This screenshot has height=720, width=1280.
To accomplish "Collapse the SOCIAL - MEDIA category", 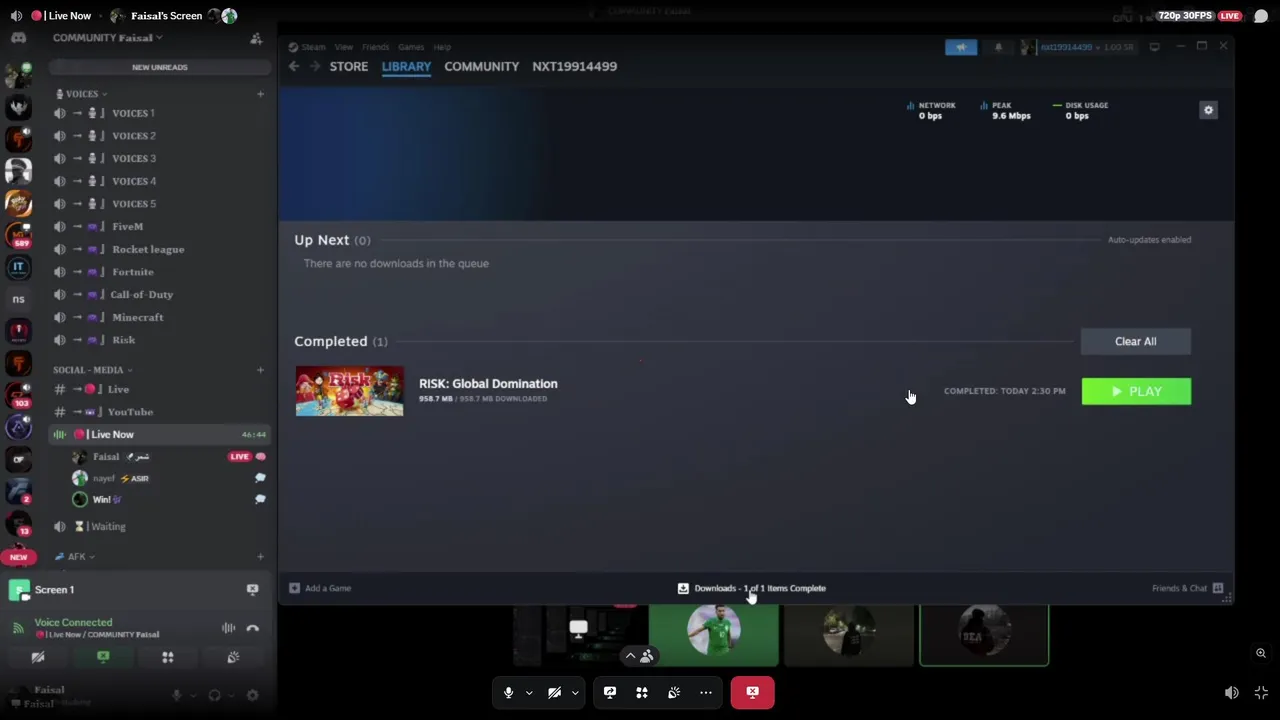I will click(x=92, y=370).
